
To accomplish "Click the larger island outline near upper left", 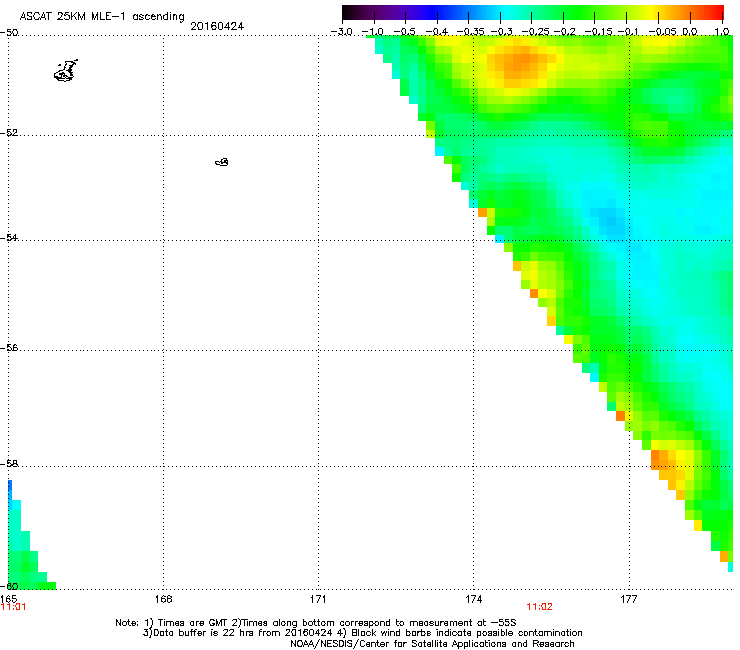I will [66, 71].
